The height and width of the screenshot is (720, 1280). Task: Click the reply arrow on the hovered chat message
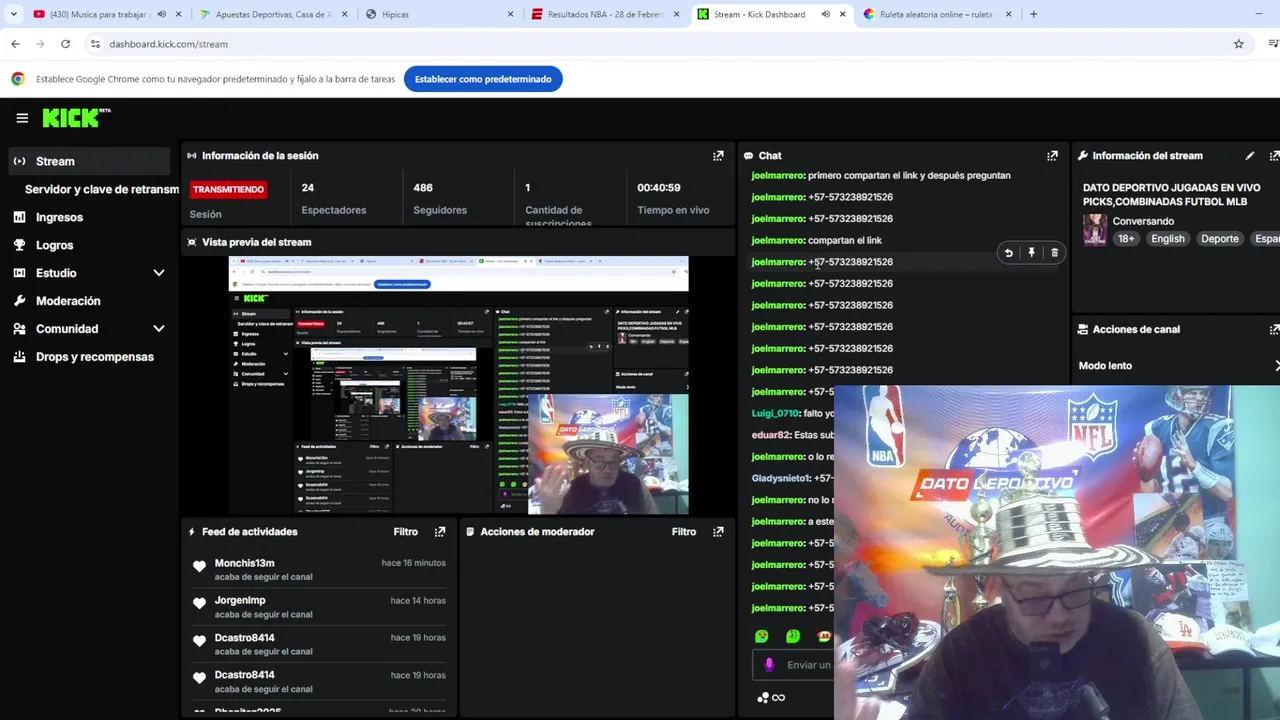(x=1008, y=253)
